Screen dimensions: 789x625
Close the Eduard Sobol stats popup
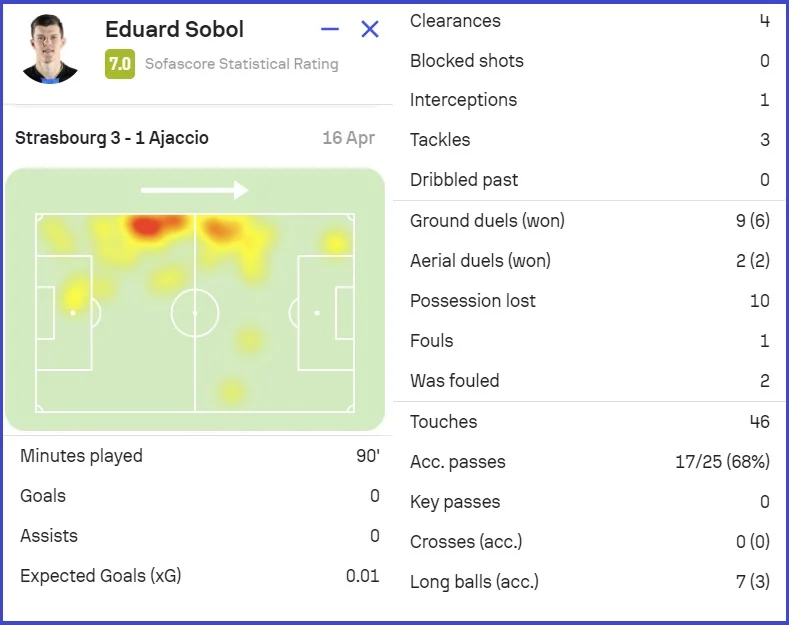370,30
